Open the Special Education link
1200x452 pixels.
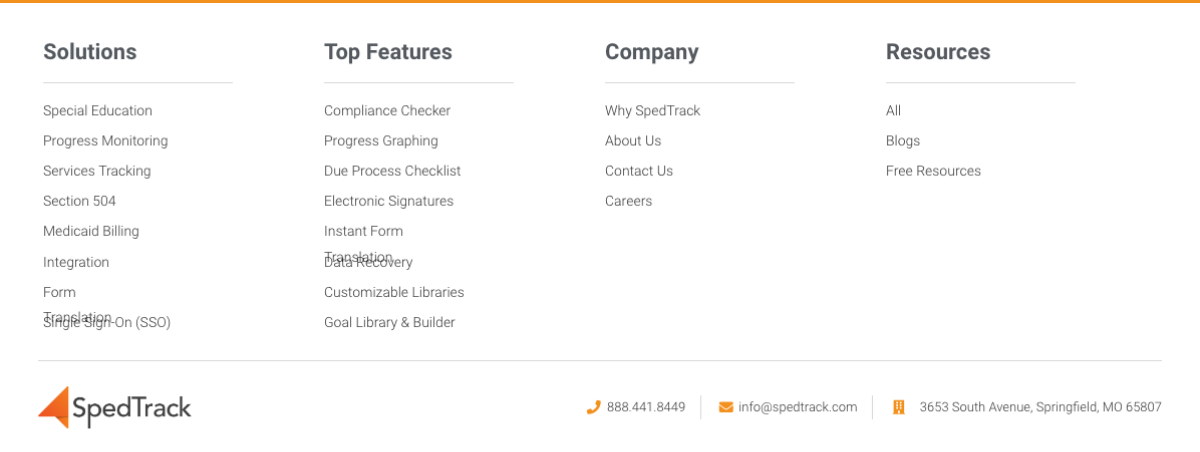click(x=98, y=111)
